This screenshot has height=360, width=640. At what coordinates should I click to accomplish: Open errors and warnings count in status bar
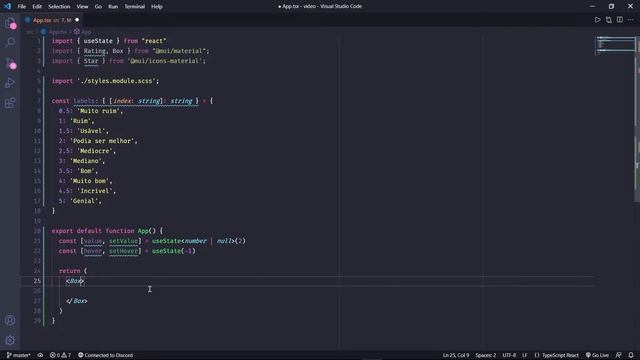[x=60, y=355]
